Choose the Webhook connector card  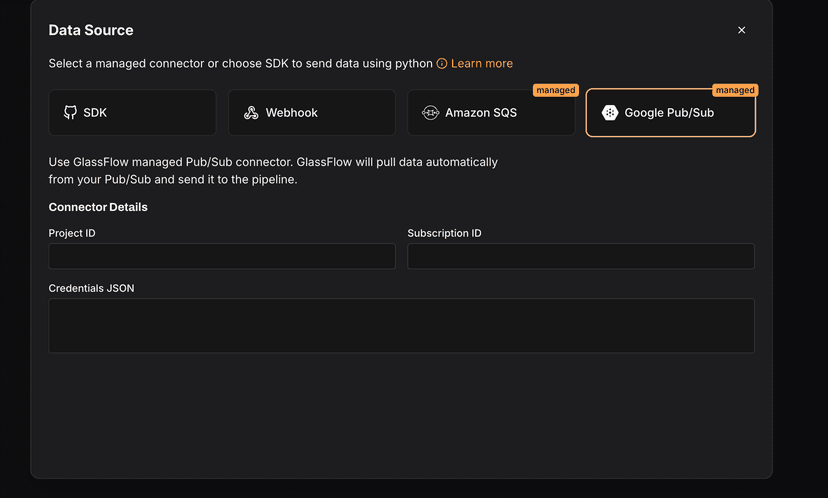[312, 112]
